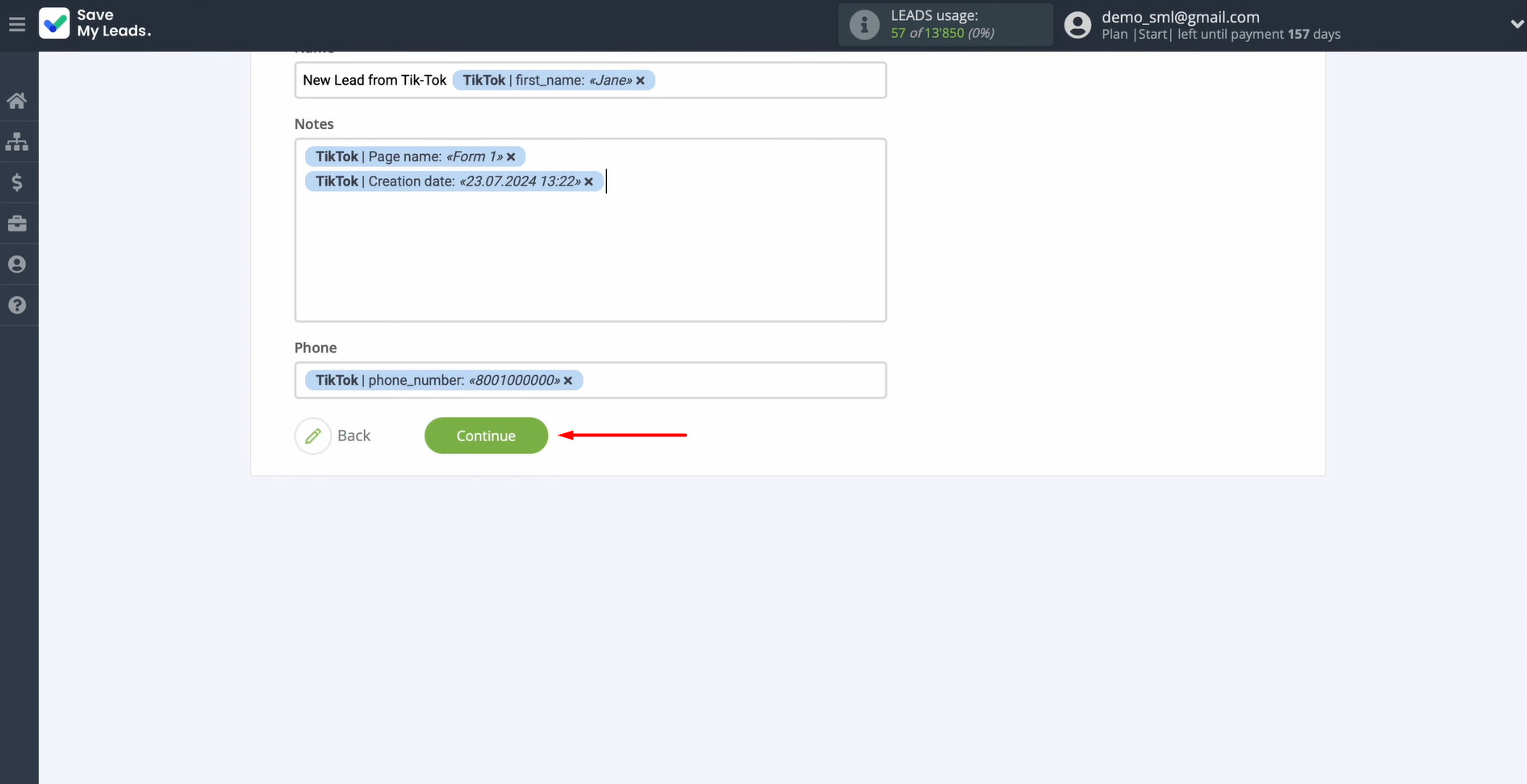Remove the Creation date tag
Screen dimensions: 1527x784
point(589,181)
